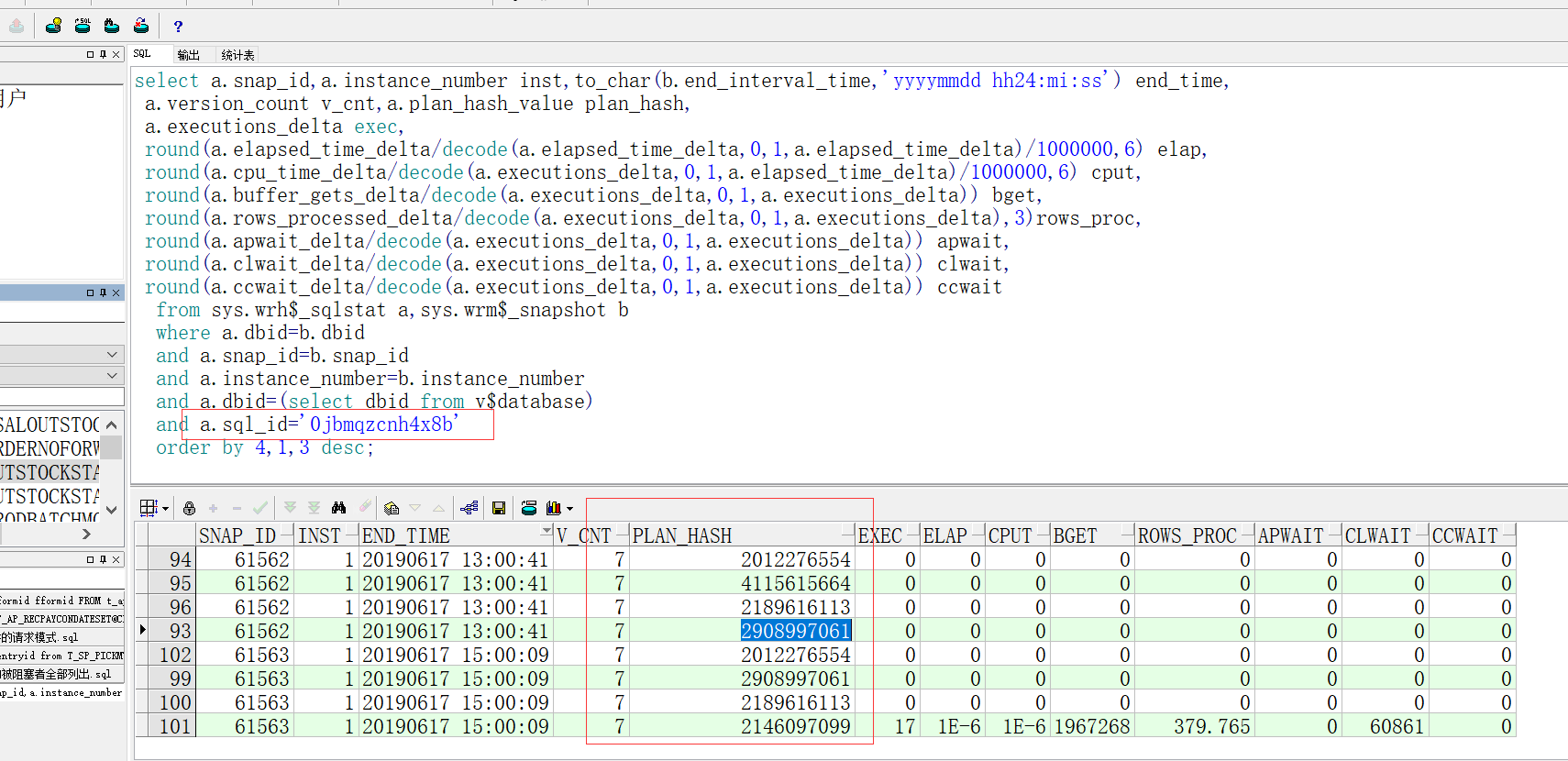Toggle pin on the blue-highlighted panel header
This screenshot has height=761, width=1568.
(x=103, y=292)
